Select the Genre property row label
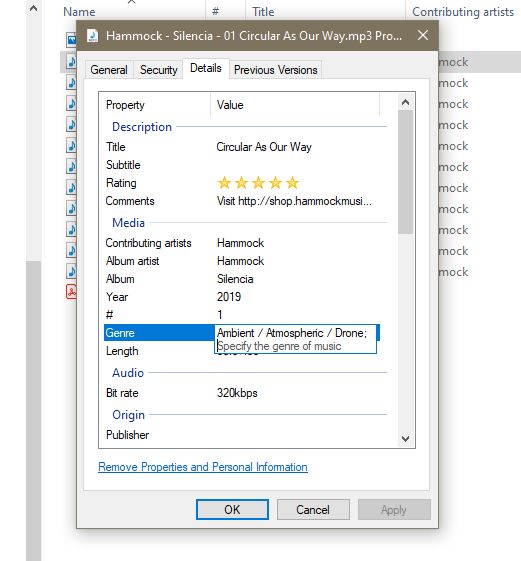The height and width of the screenshot is (561, 521). pos(120,333)
